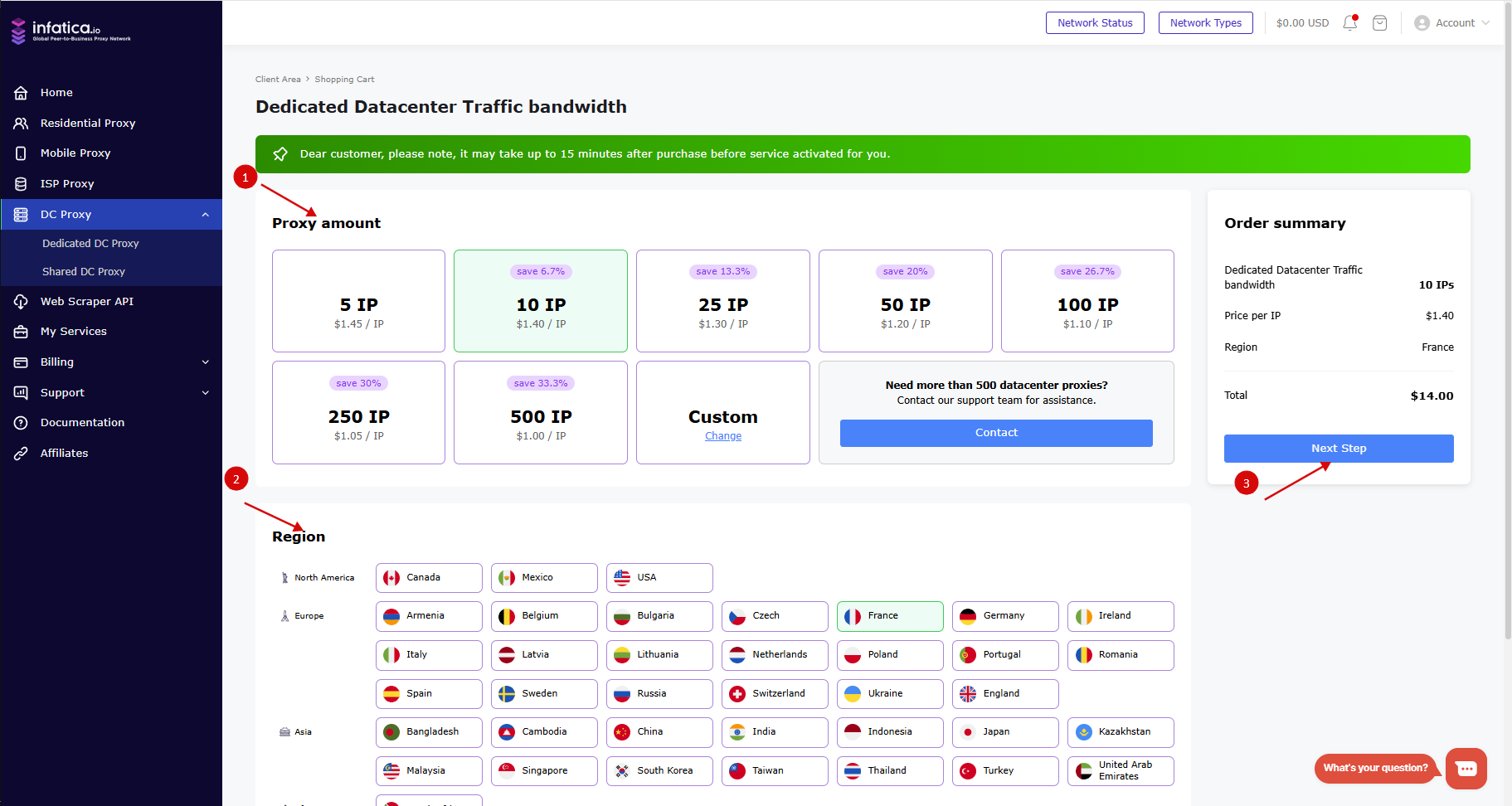
Task: Click the Affiliates link icon
Action: [x=21, y=454]
